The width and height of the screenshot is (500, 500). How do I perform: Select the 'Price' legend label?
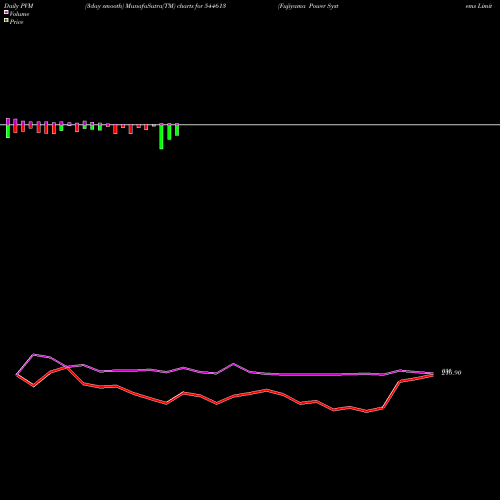point(16,22)
